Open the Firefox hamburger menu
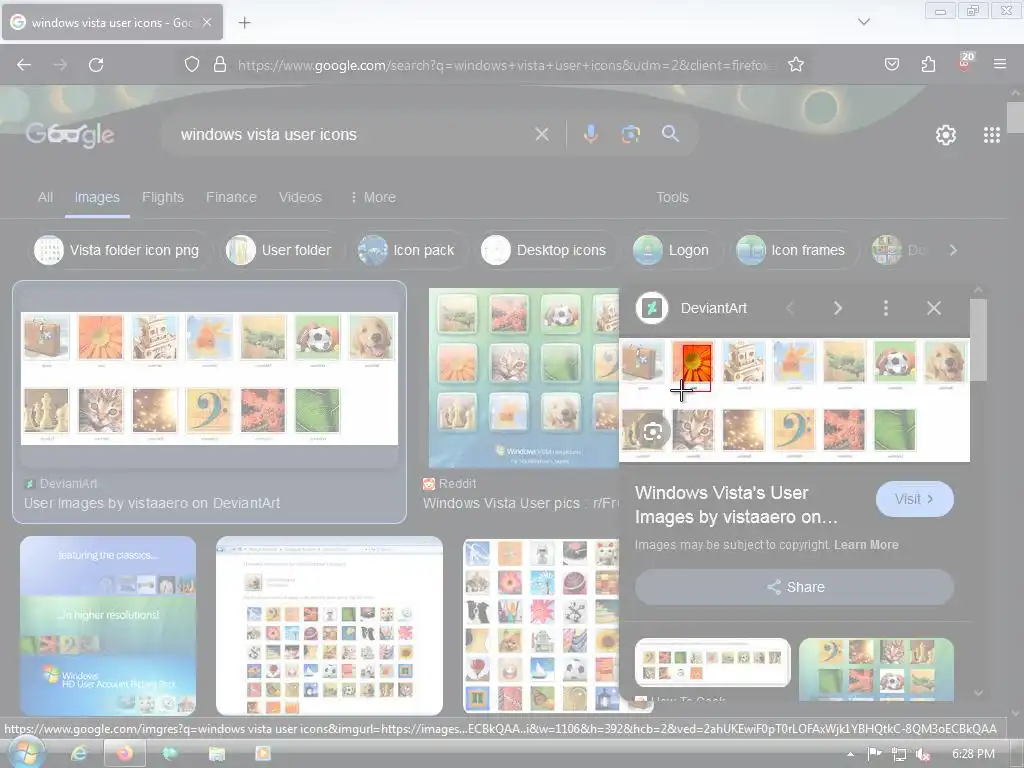This screenshot has width=1024, height=768. point(1000,65)
